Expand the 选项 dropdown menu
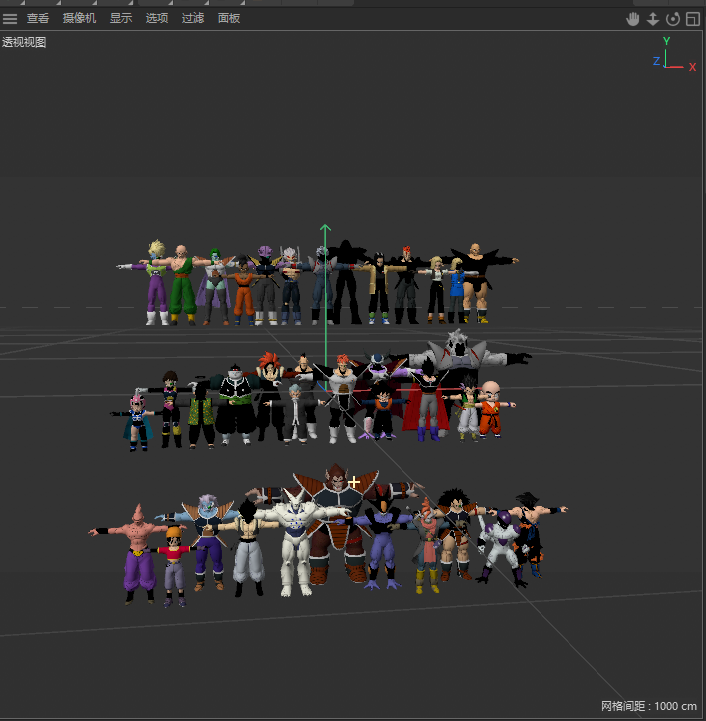This screenshot has height=721, width=706. point(157,18)
